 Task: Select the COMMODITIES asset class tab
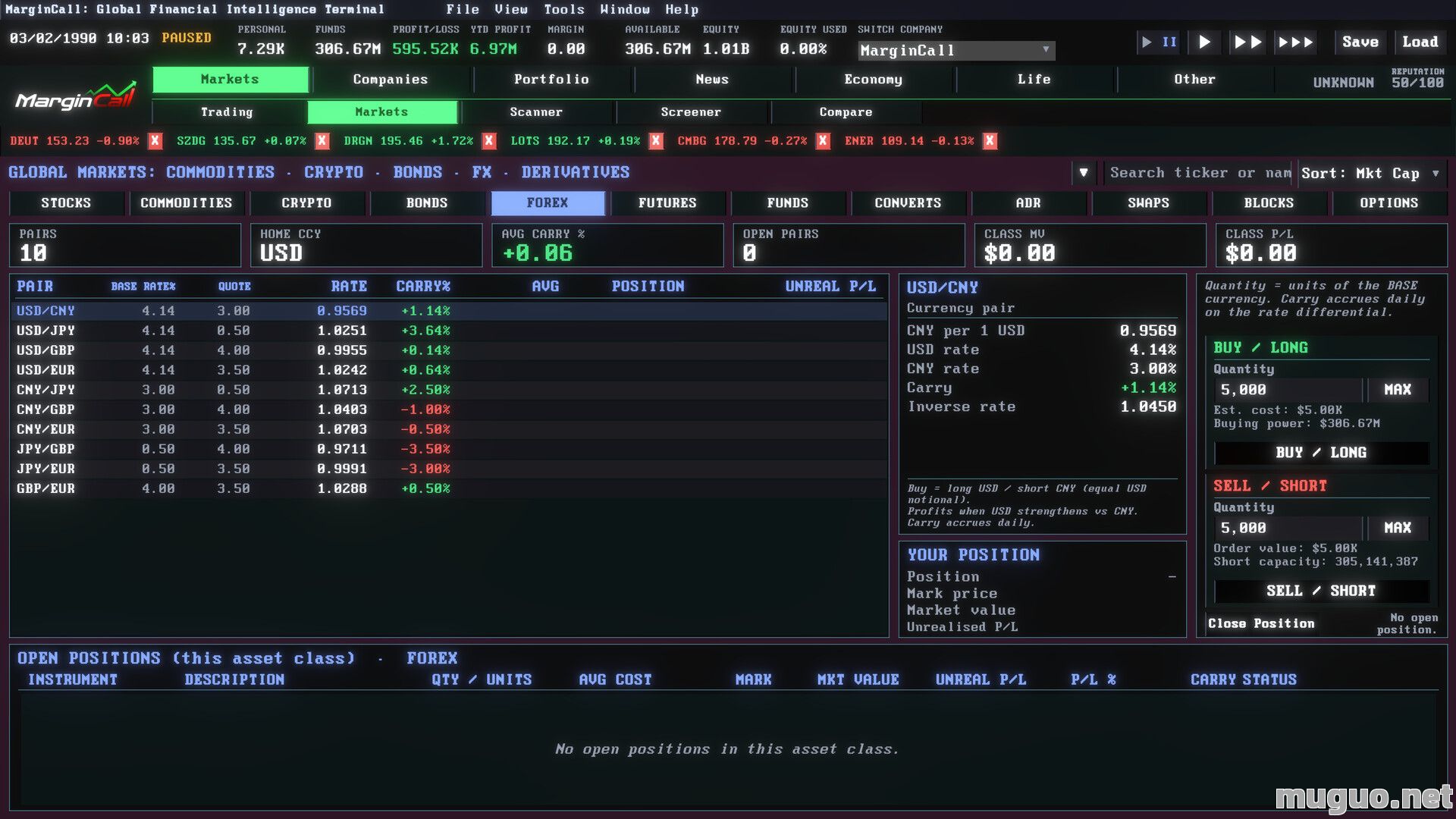coord(186,203)
